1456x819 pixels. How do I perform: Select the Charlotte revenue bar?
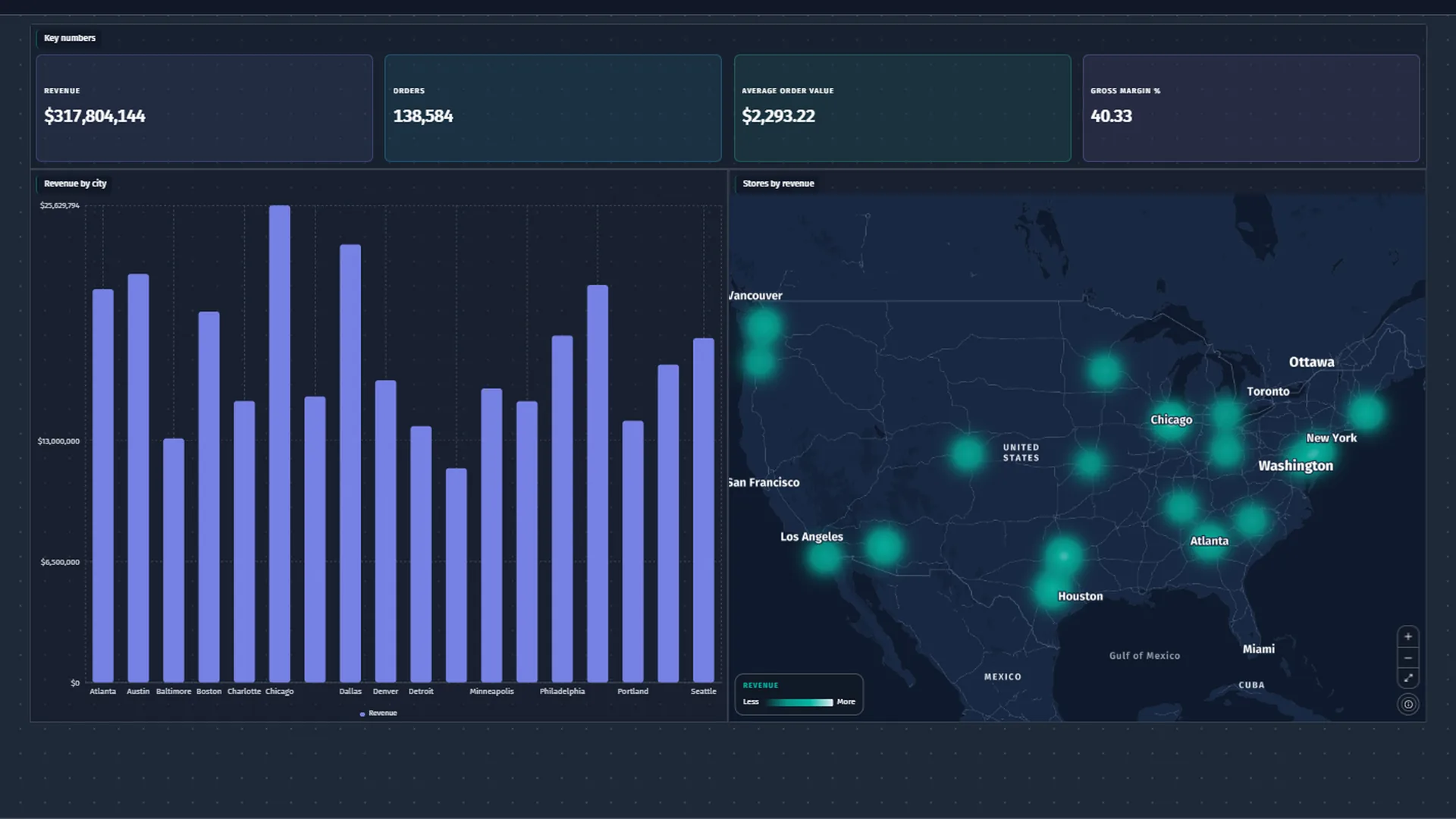244,541
